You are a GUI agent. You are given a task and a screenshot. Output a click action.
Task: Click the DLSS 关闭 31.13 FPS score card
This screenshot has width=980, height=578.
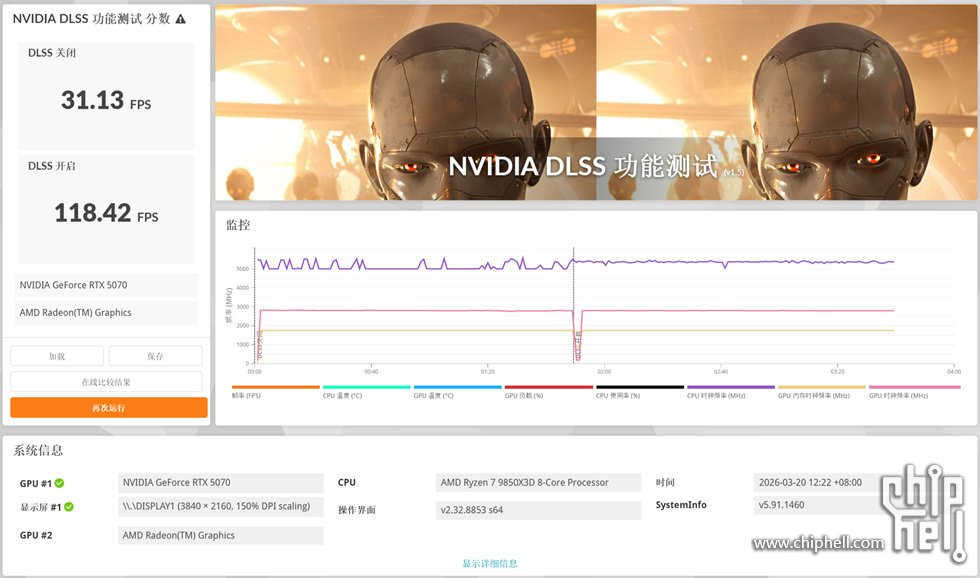click(106, 95)
